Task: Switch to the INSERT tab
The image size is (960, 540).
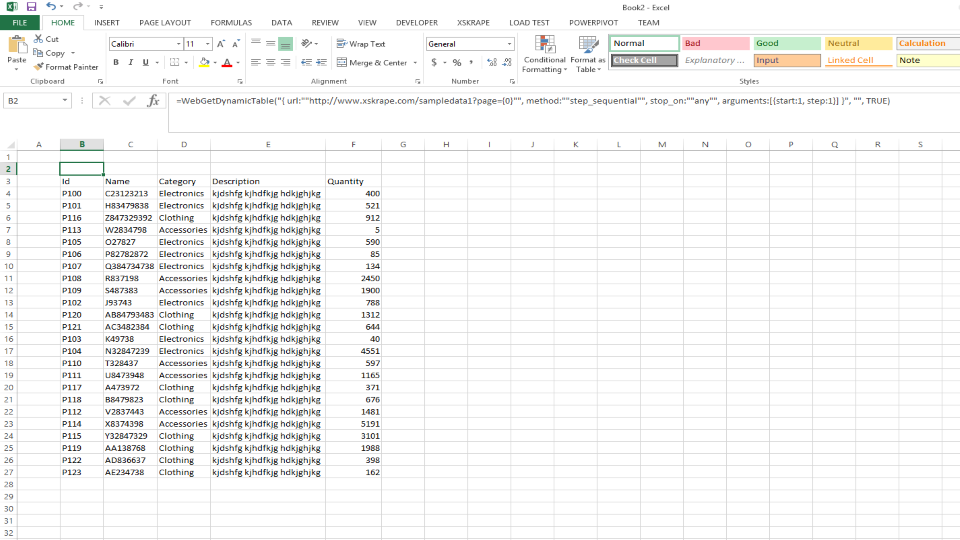Action: [107, 23]
